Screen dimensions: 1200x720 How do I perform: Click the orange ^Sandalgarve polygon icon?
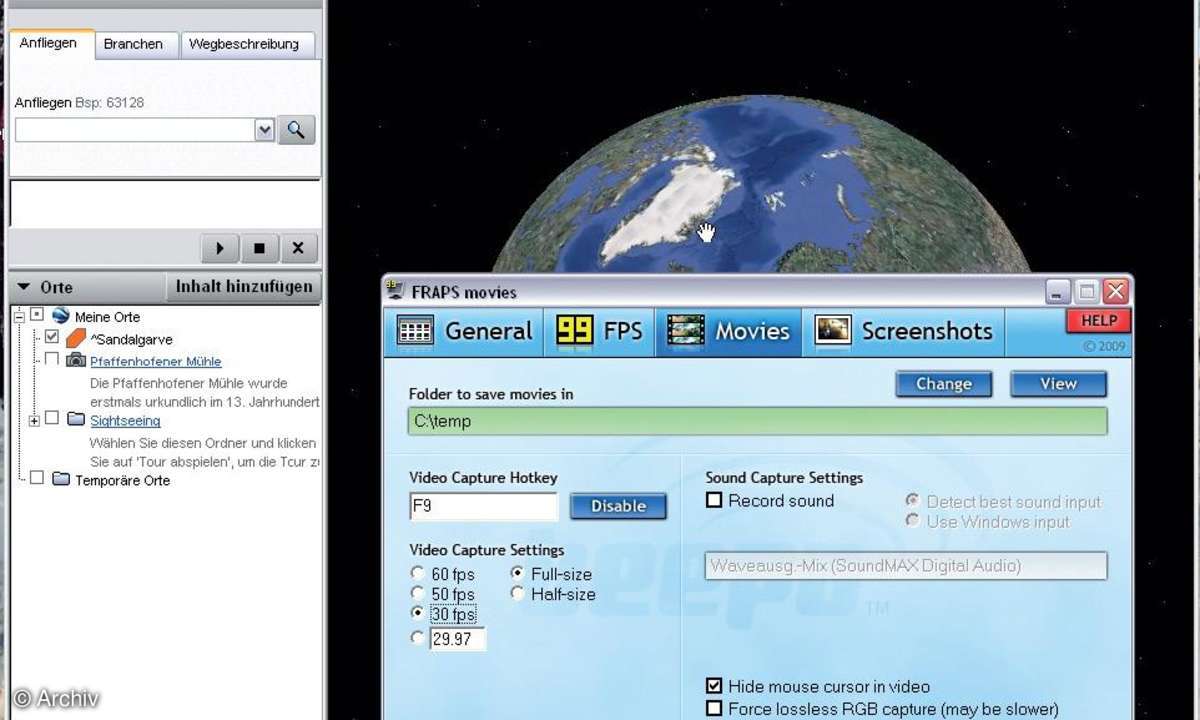[x=75, y=339]
